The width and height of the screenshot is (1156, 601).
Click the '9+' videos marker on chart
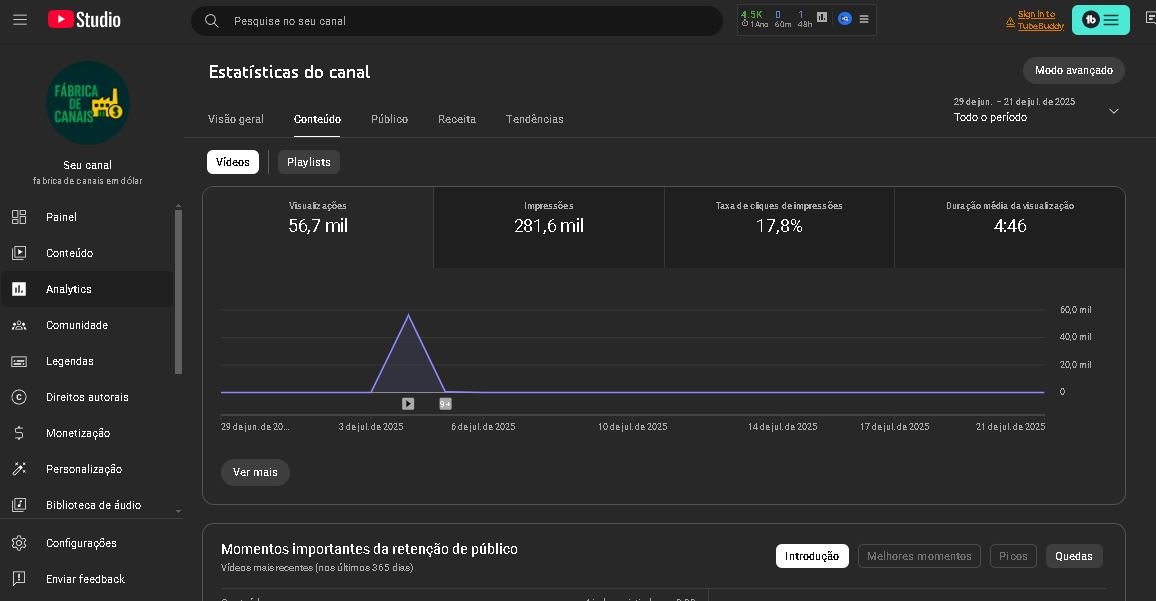click(445, 403)
